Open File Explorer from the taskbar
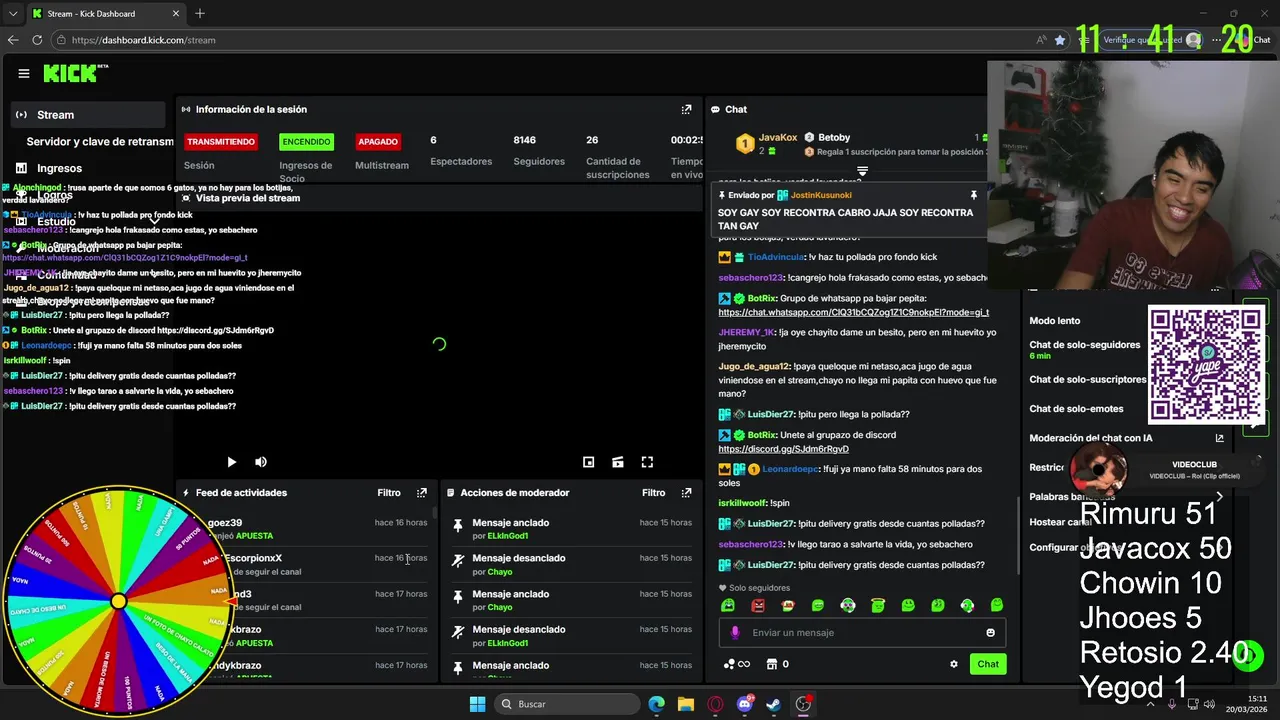This screenshot has width=1280, height=720. 686,704
